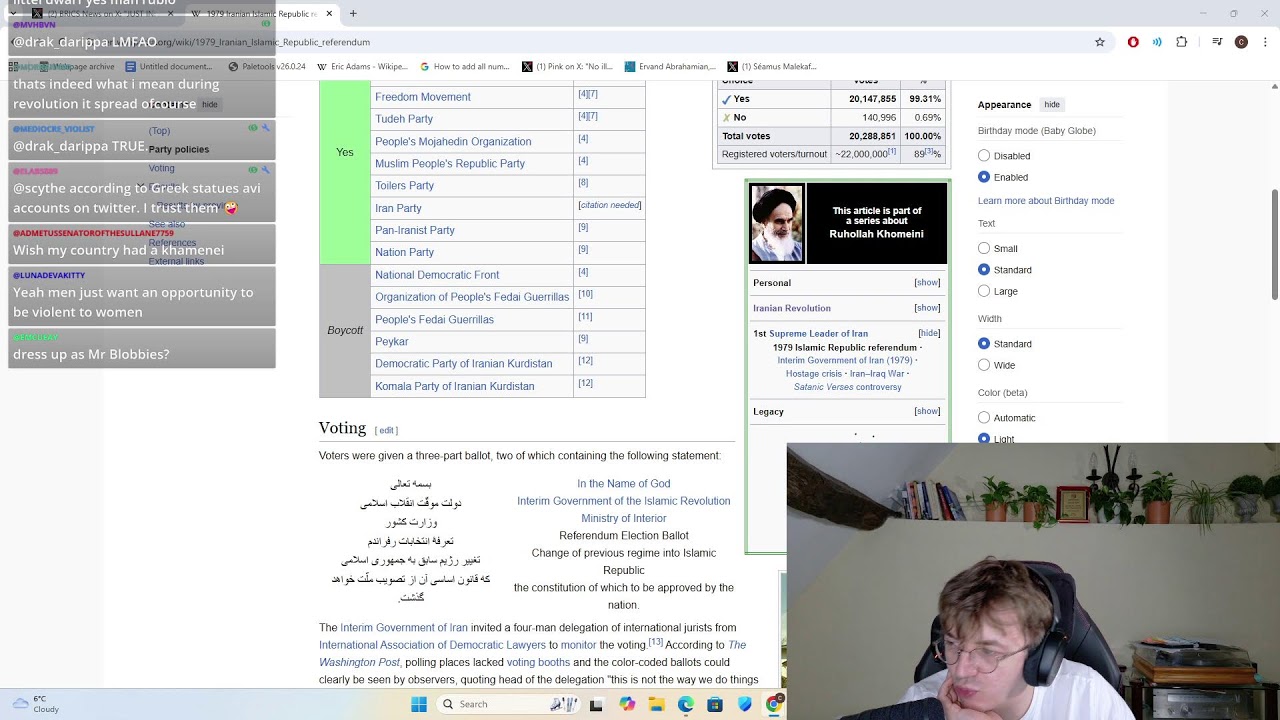
Task: Open Microsoft Store from the taskbar
Action: coord(715,704)
